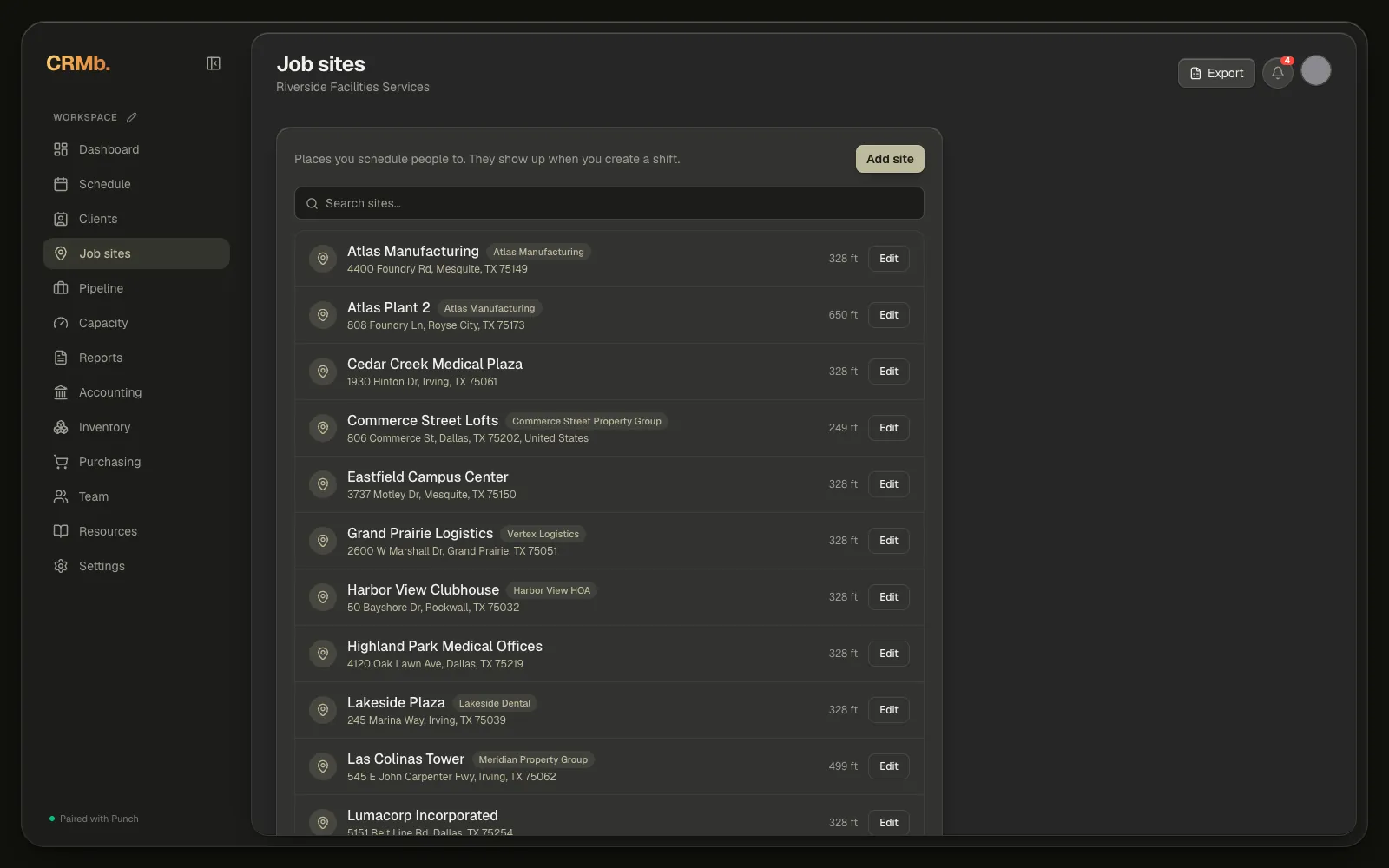Click the Lakeside Dental tag
This screenshot has height=868, width=1389.
click(494, 703)
